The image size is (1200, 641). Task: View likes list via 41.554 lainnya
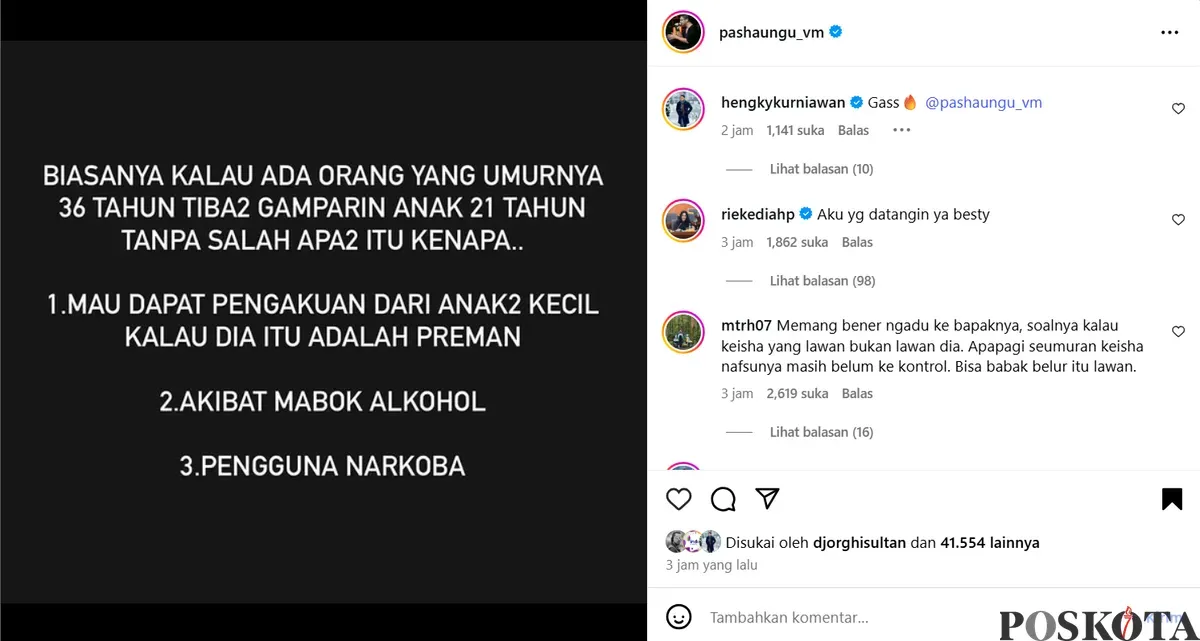(x=990, y=543)
